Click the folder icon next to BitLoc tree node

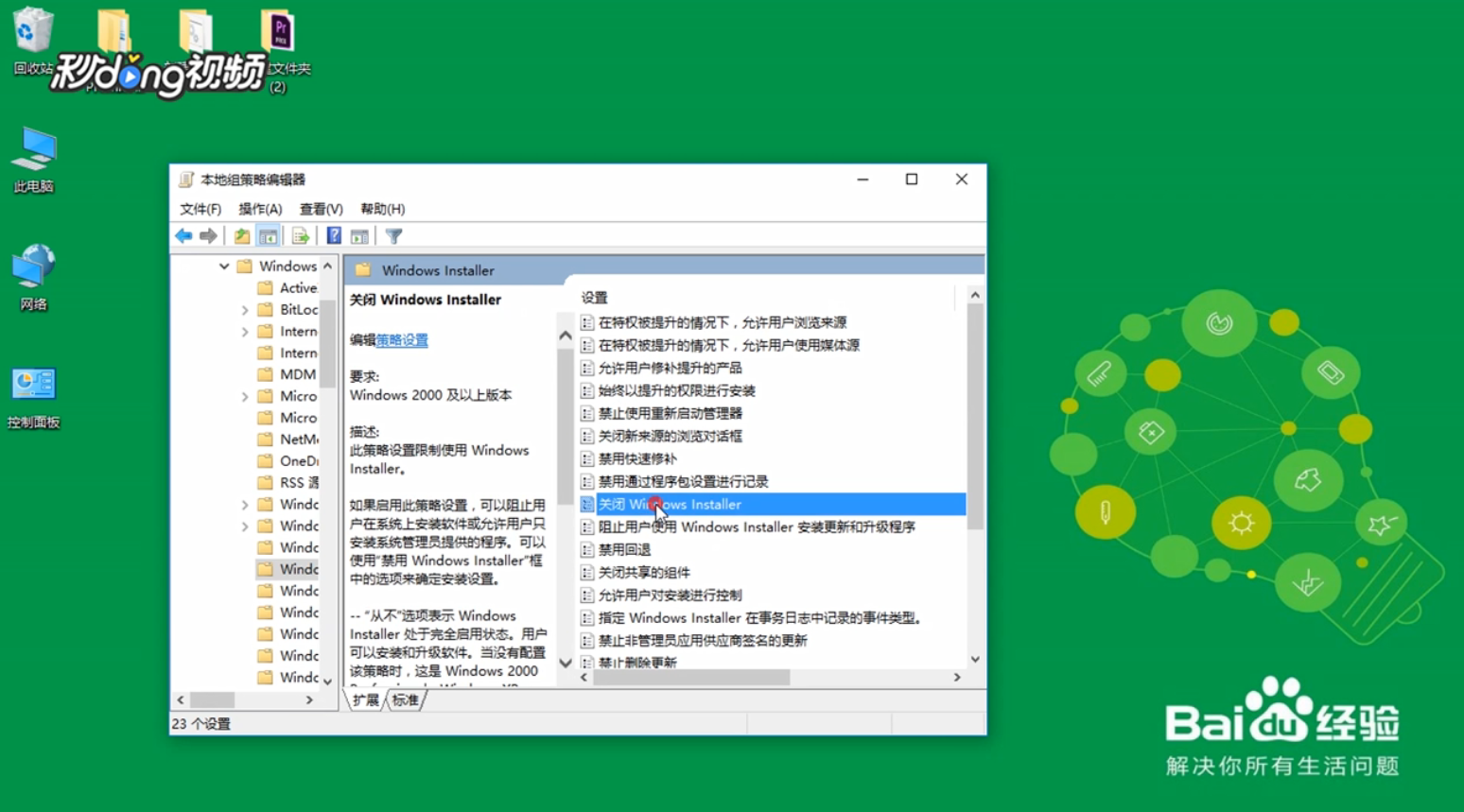(x=266, y=309)
